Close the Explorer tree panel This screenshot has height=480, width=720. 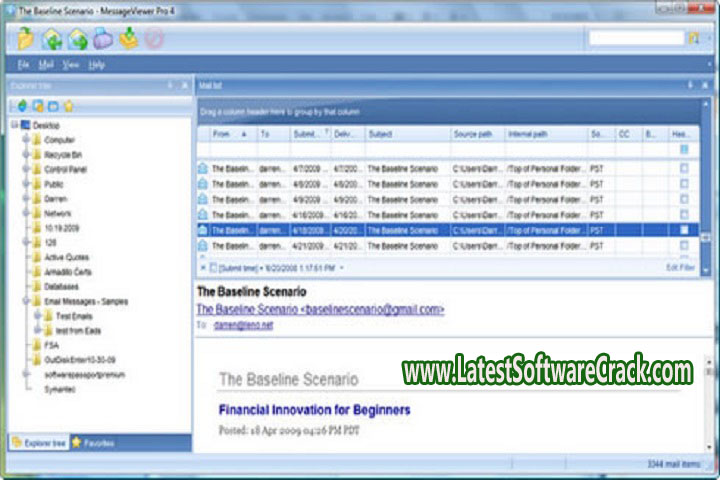pos(185,86)
